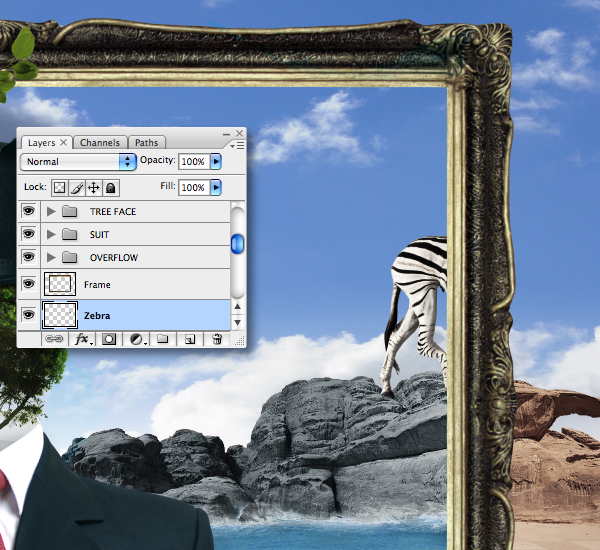600x550 pixels.
Task: Click the Zebra layer thumbnail
Action: (x=60, y=315)
